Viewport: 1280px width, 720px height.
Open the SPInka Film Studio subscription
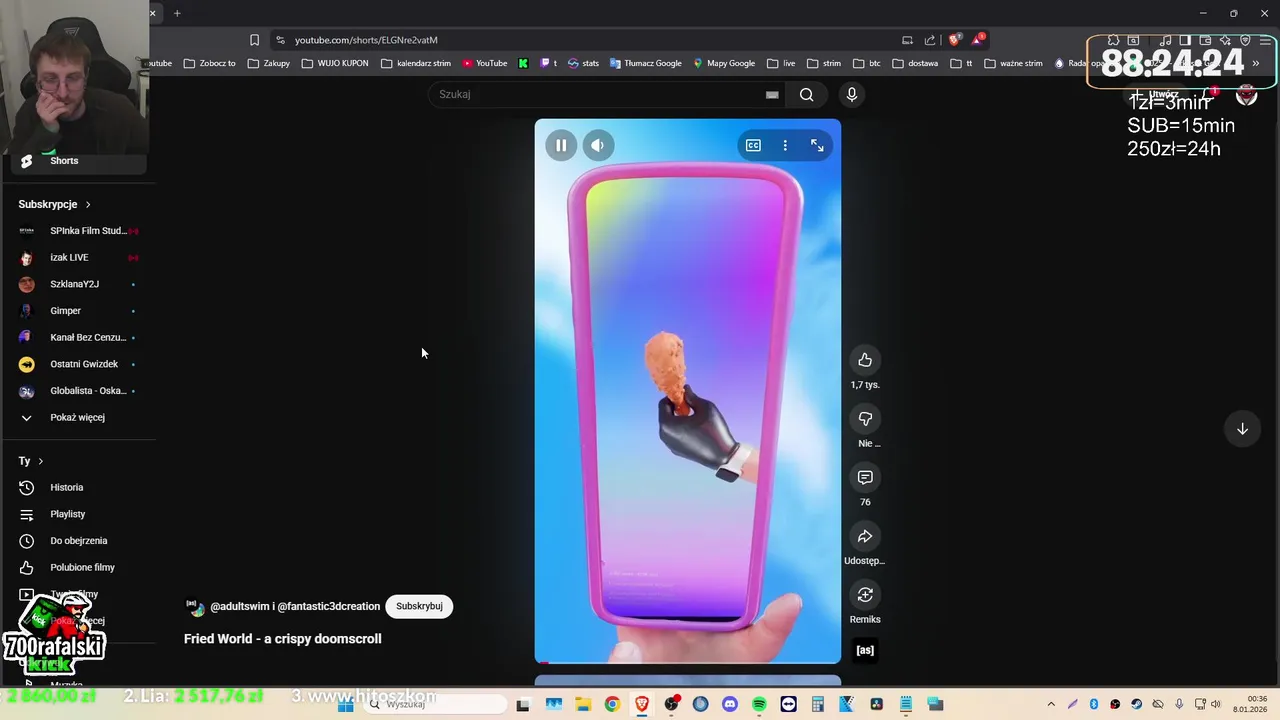point(78,231)
